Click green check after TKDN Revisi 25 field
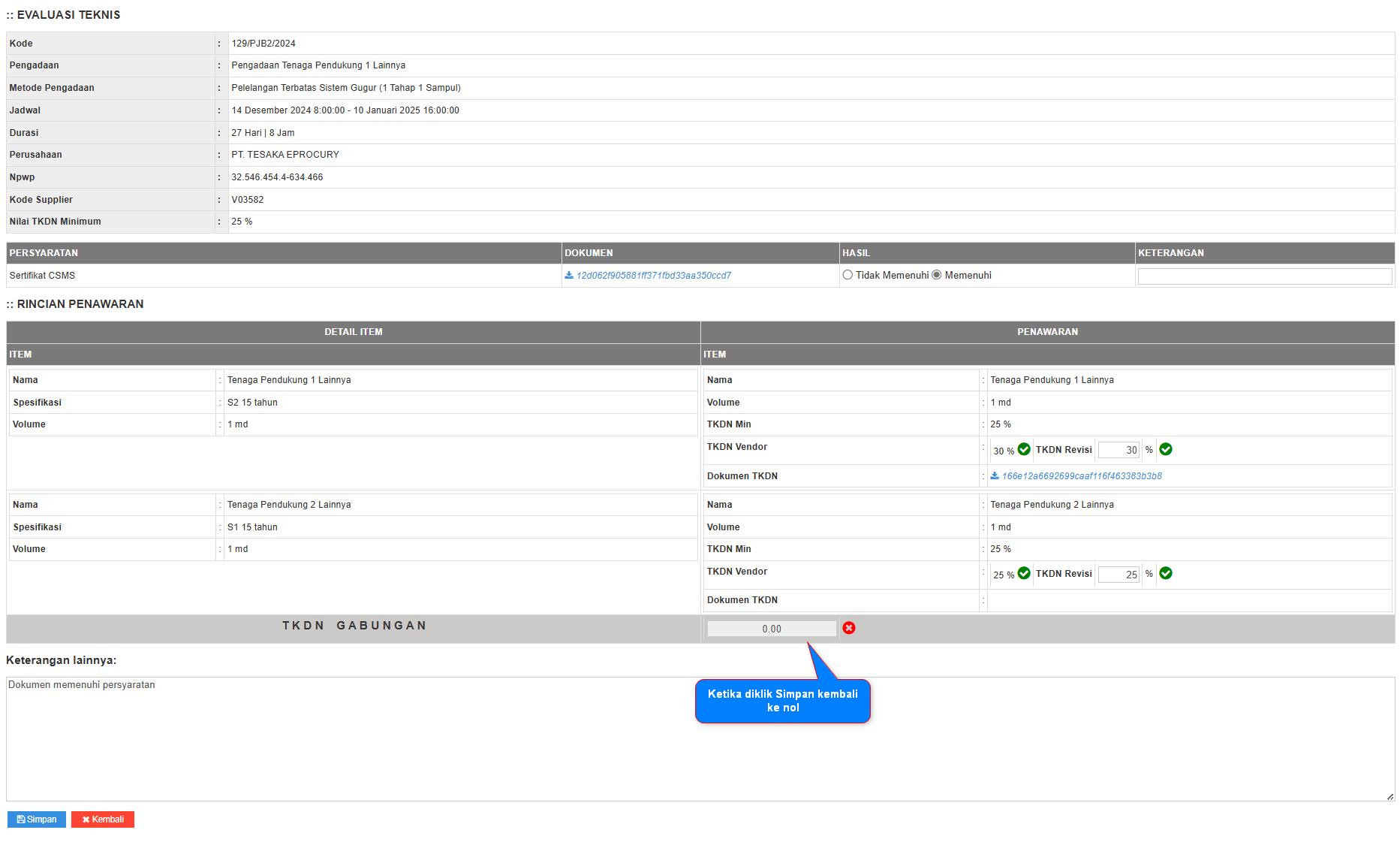Image resolution: width=1400 pixels, height=845 pixels. point(1166,573)
